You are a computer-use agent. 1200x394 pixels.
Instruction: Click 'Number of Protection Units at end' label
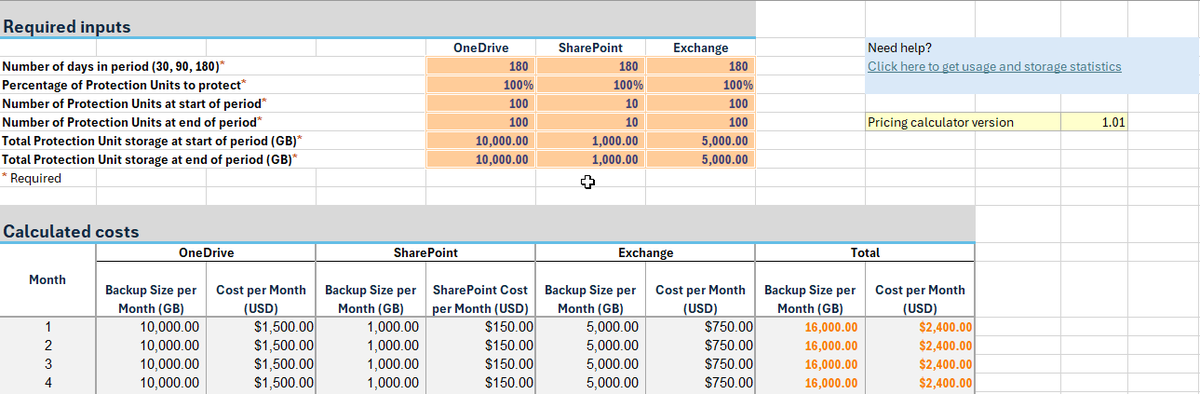[132, 122]
